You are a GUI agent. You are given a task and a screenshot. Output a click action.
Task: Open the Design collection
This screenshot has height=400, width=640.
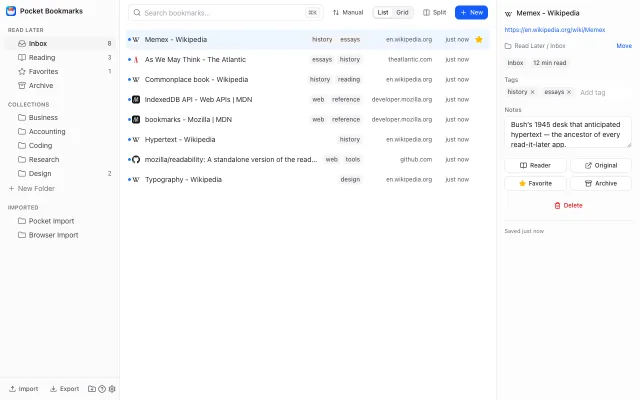60,173
